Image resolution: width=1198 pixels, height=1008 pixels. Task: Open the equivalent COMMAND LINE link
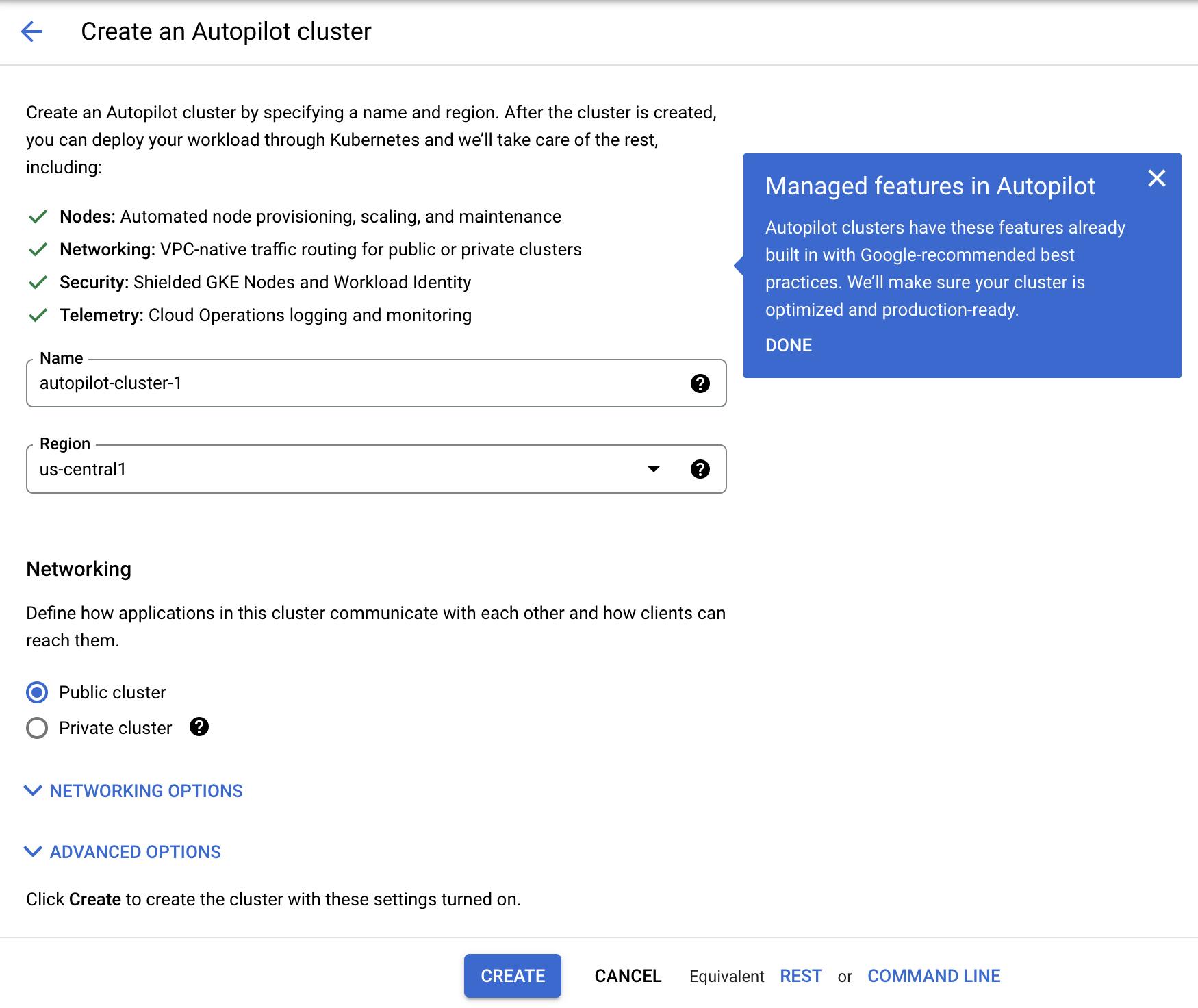click(x=934, y=976)
